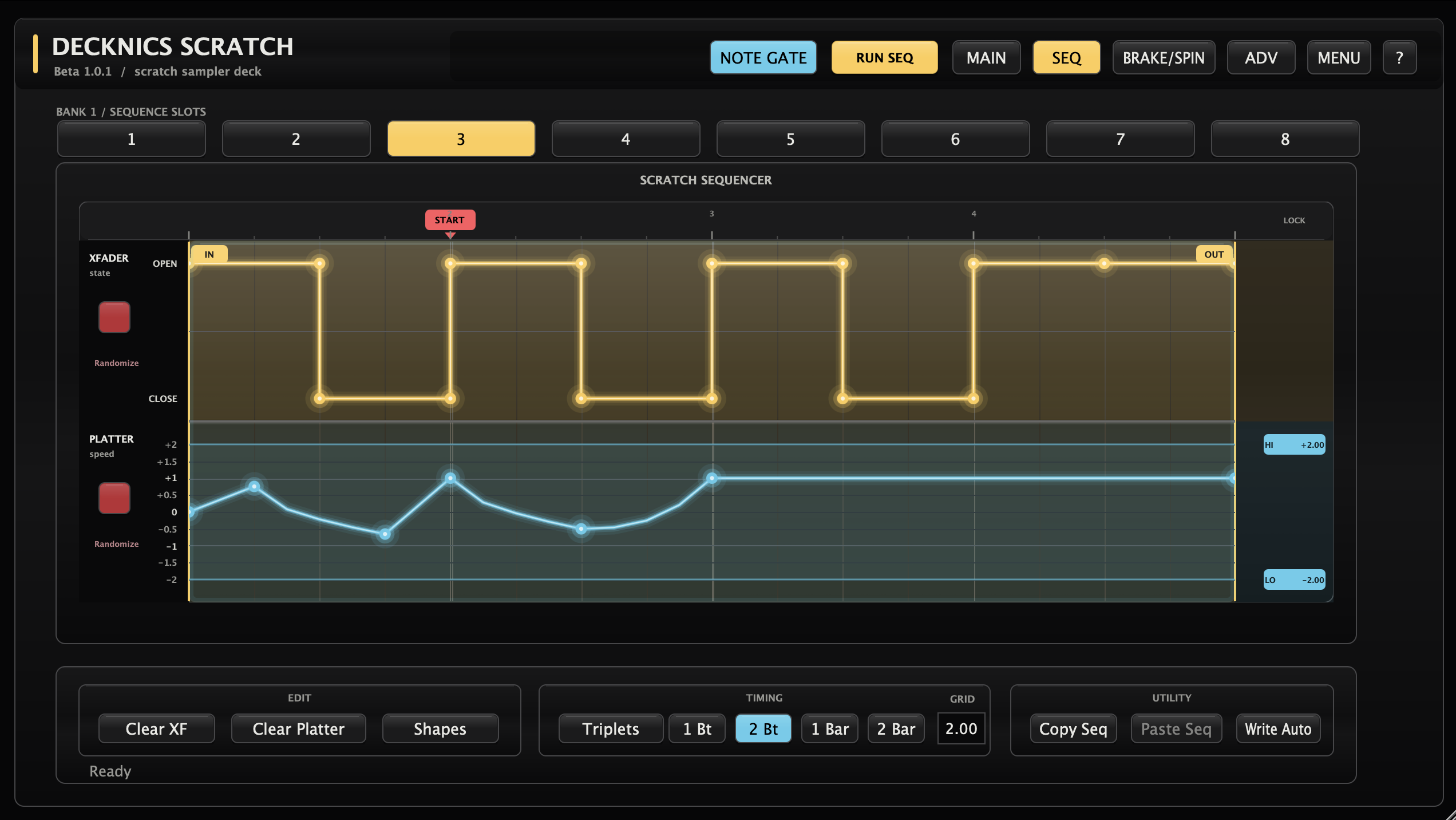Select sequence slot 2
The height and width of the screenshot is (820, 1456).
coord(296,139)
